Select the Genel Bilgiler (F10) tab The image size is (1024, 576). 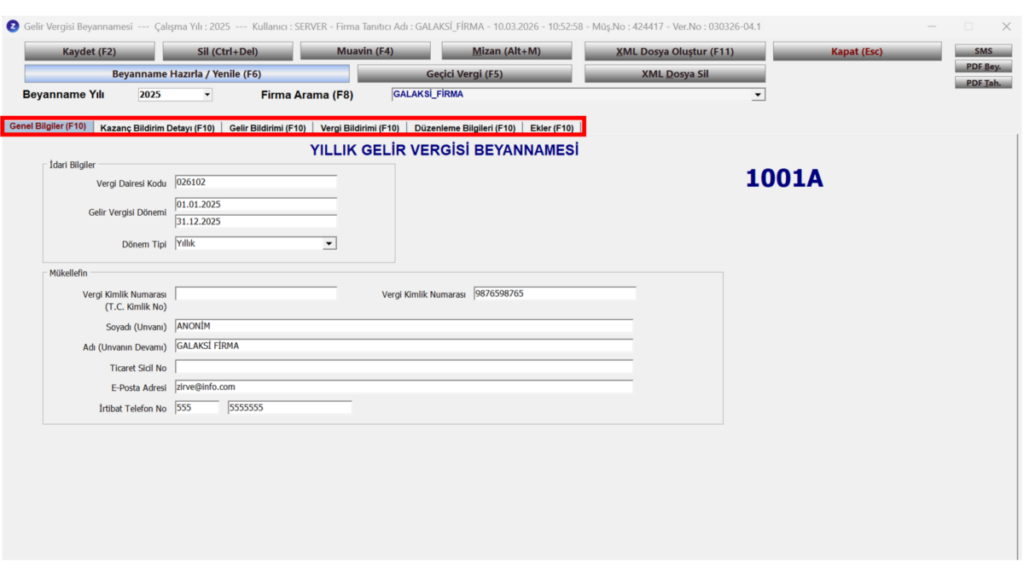coord(48,126)
